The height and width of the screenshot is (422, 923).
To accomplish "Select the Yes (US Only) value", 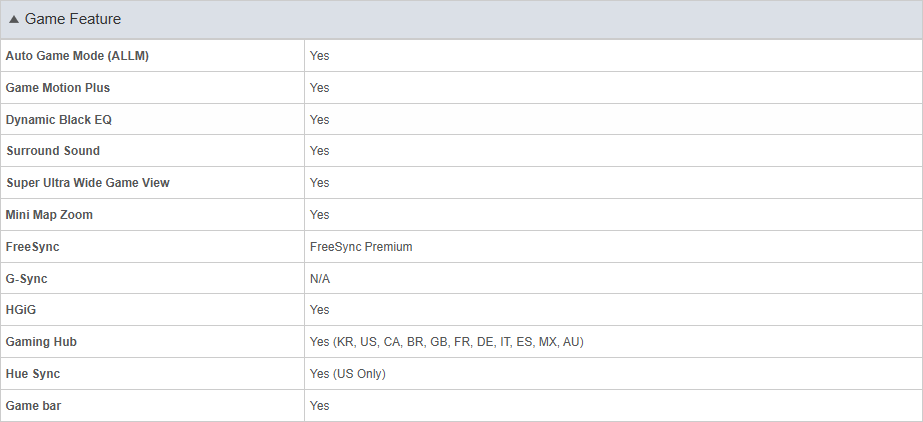I will pos(348,374).
